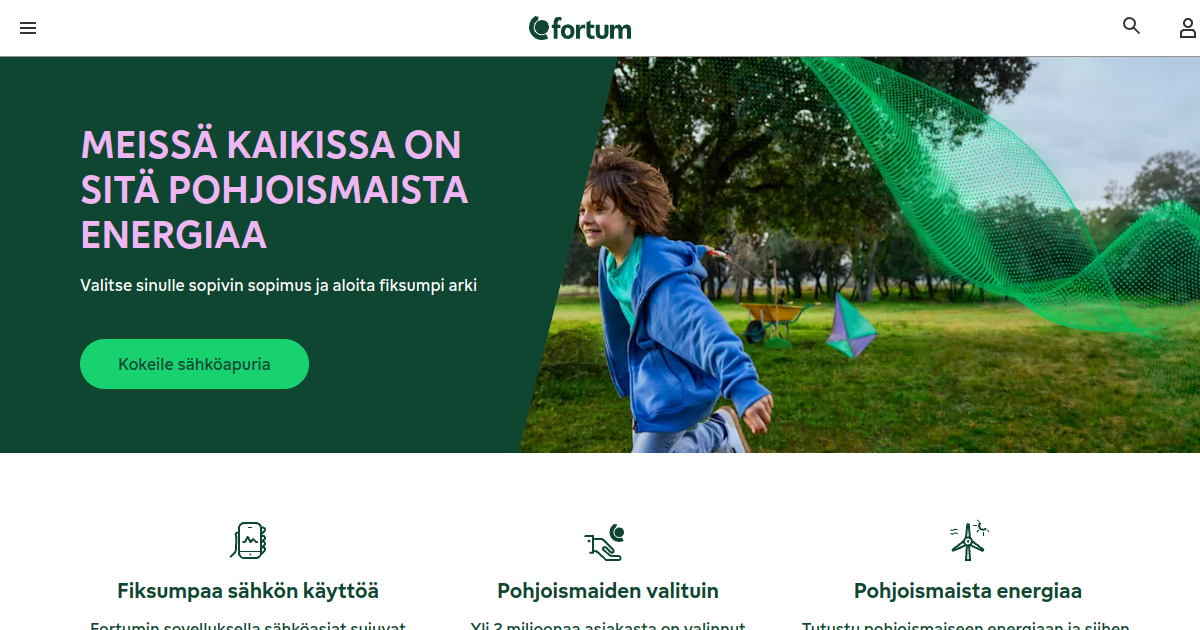The image size is (1200, 630).
Task: Select the smartphone app icon
Action: click(248, 541)
